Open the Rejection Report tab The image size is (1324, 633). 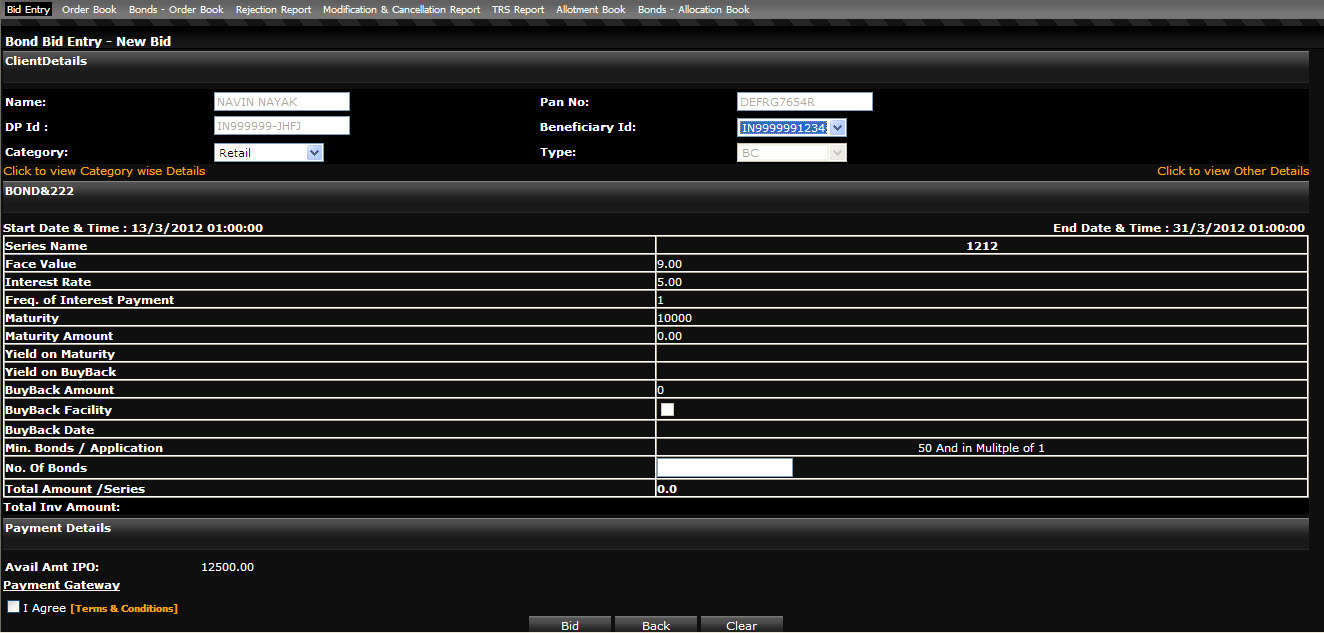pyautogui.click(x=273, y=10)
